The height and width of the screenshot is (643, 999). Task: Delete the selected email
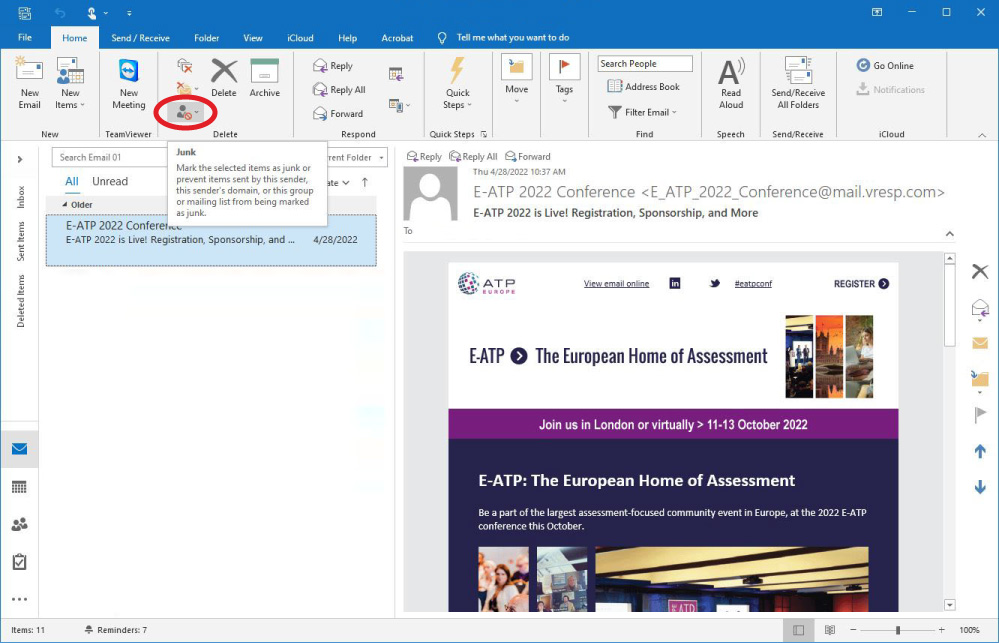pyautogui.click(x=224, y=78)
